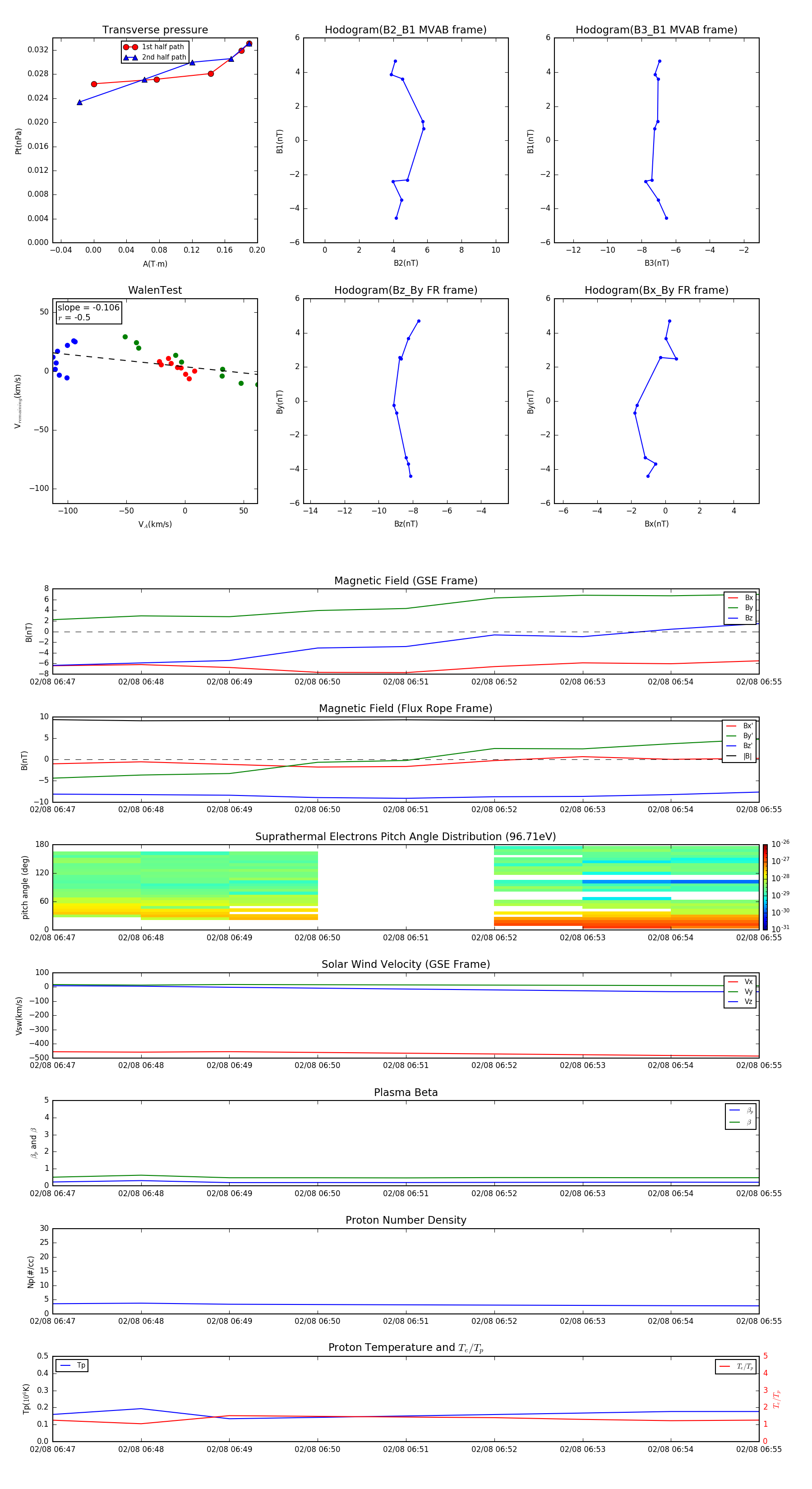The image size is (812, 1489).
Task: Click the "Proton Temperature and Te/Tp" title
Action: click(x=406, y=1348)
